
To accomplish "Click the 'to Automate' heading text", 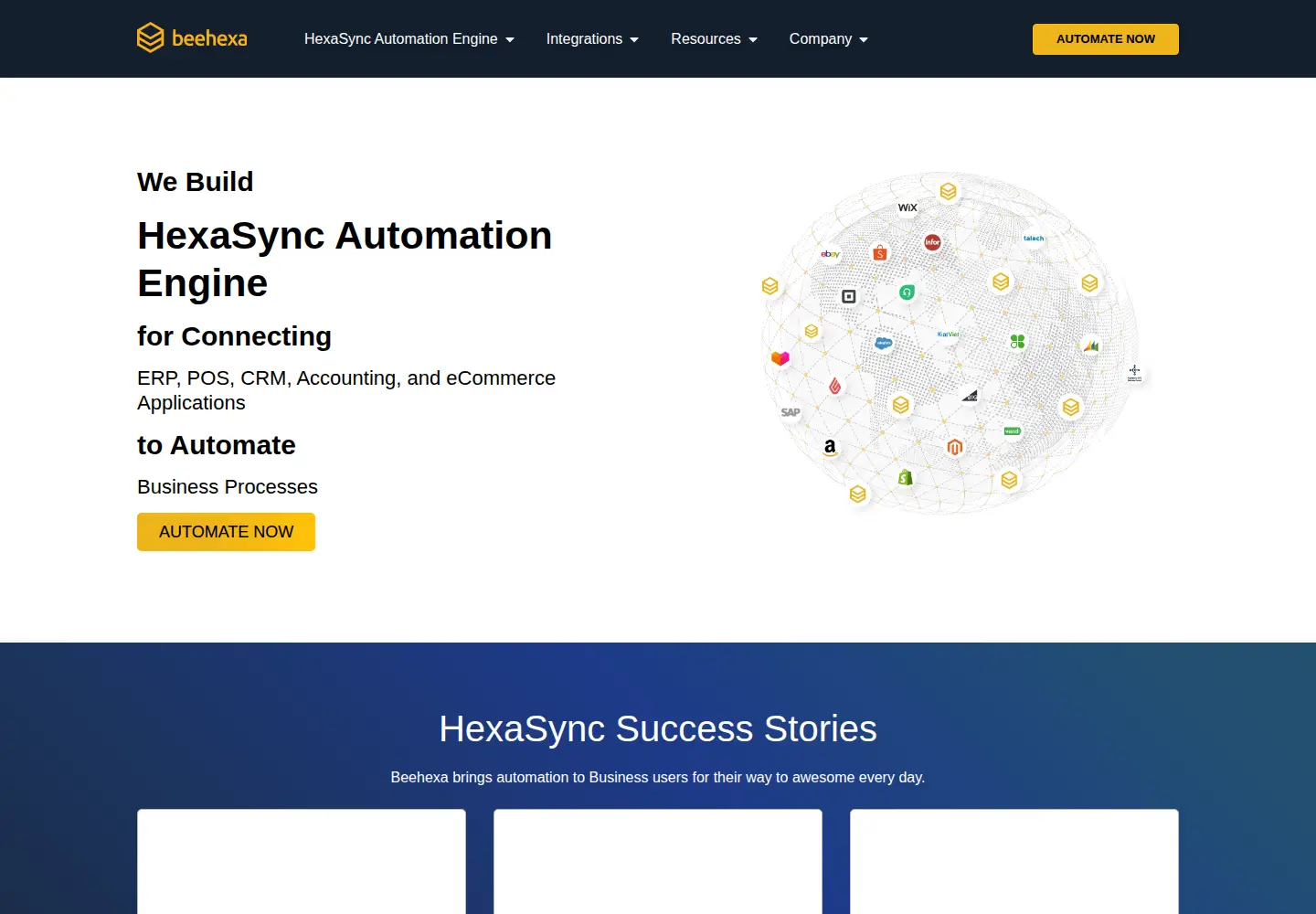I will (217, 445).
